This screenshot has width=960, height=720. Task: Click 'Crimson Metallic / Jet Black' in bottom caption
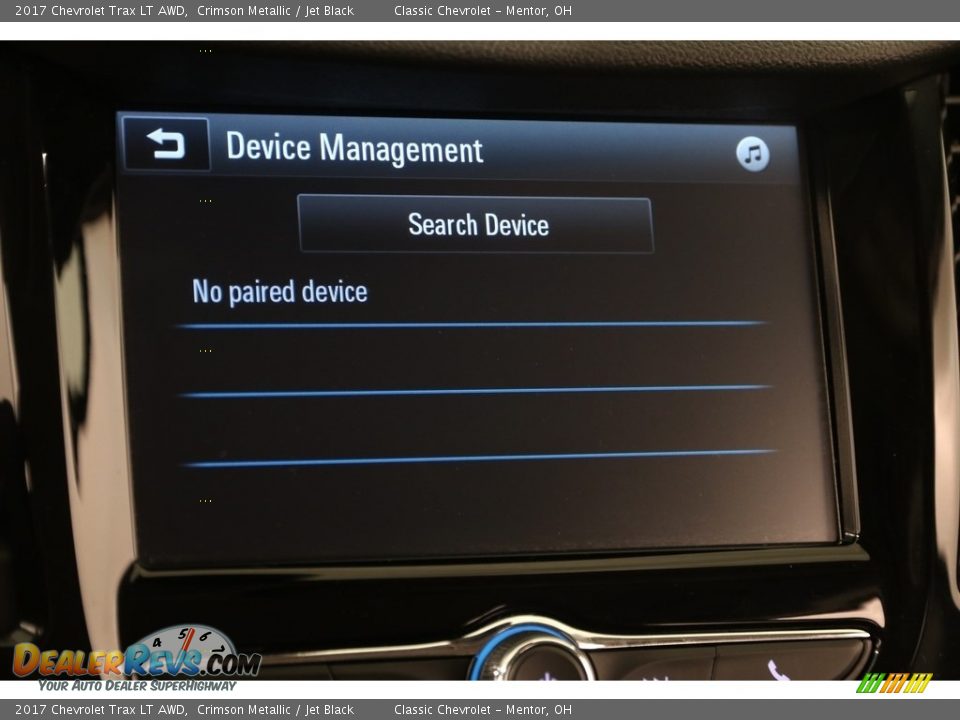pos(275,710)
